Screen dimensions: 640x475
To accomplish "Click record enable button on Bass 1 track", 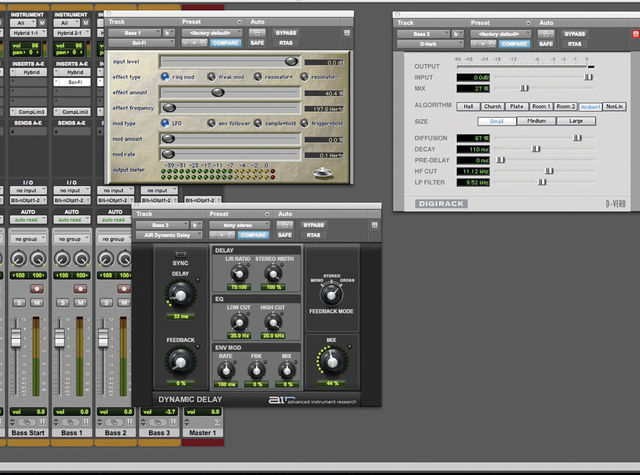I will coord(80,289).
